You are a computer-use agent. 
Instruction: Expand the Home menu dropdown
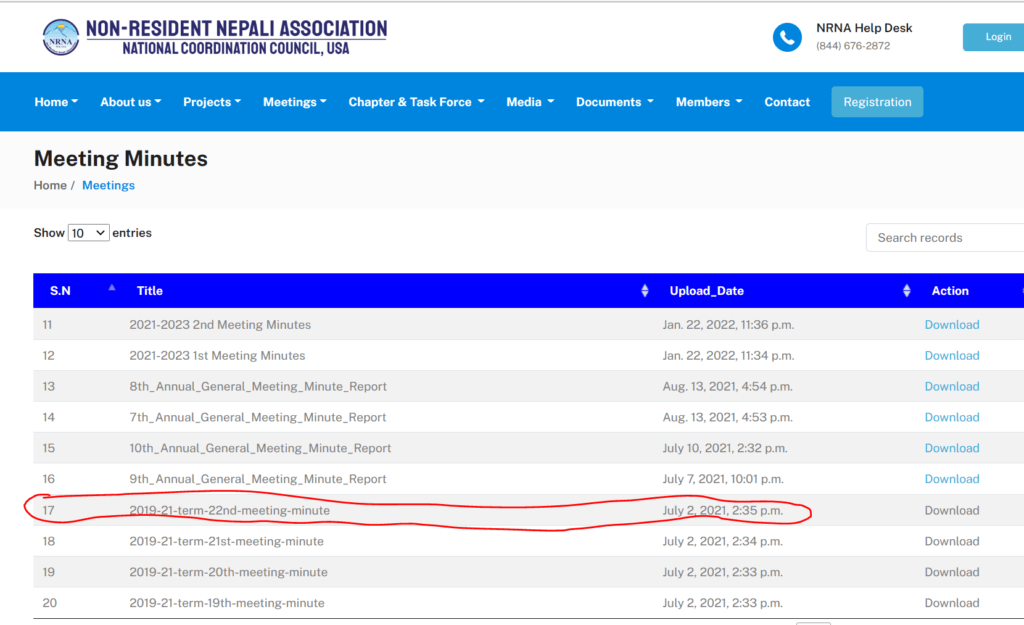tap(56, 102)
